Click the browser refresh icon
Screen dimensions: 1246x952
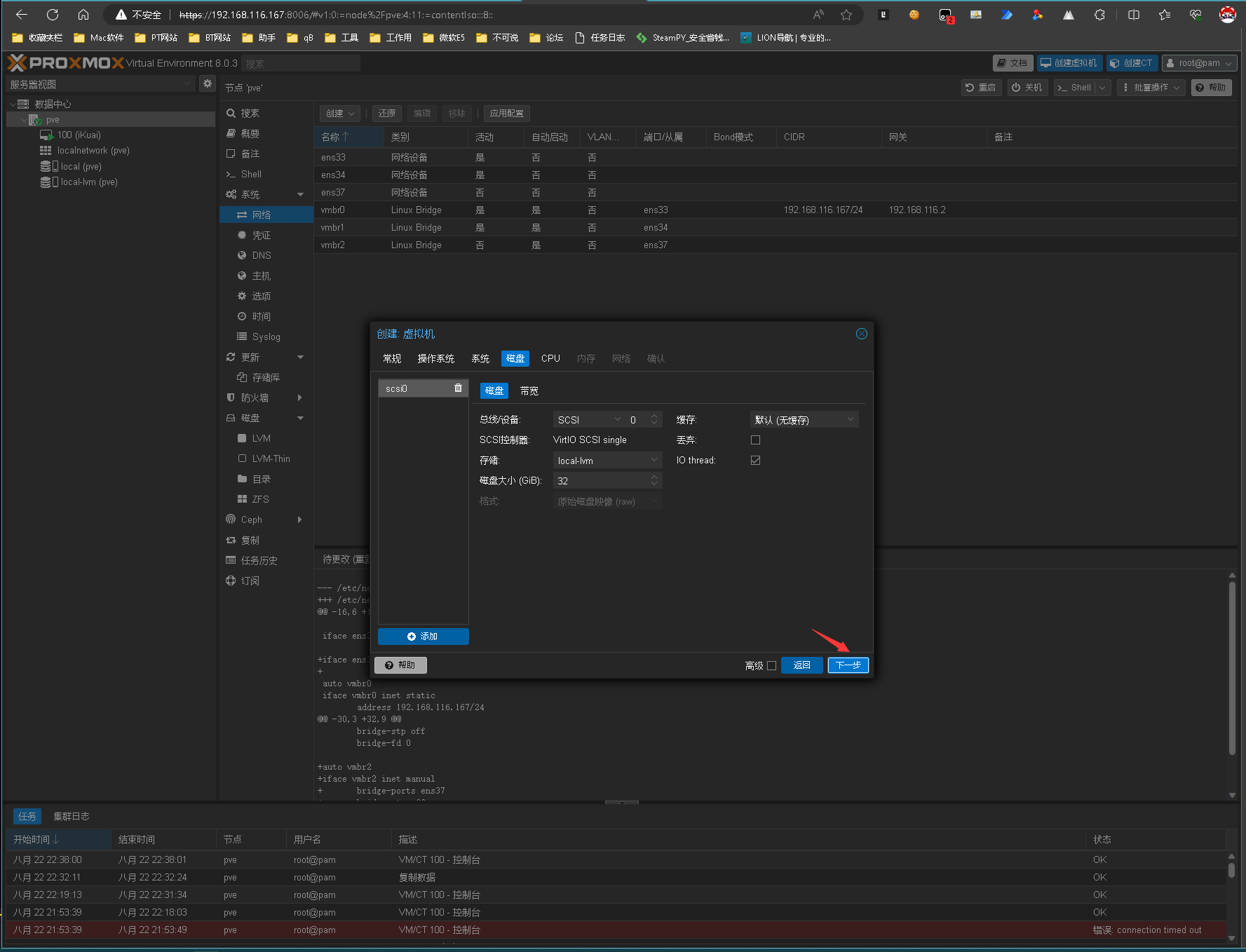[53, 15]
